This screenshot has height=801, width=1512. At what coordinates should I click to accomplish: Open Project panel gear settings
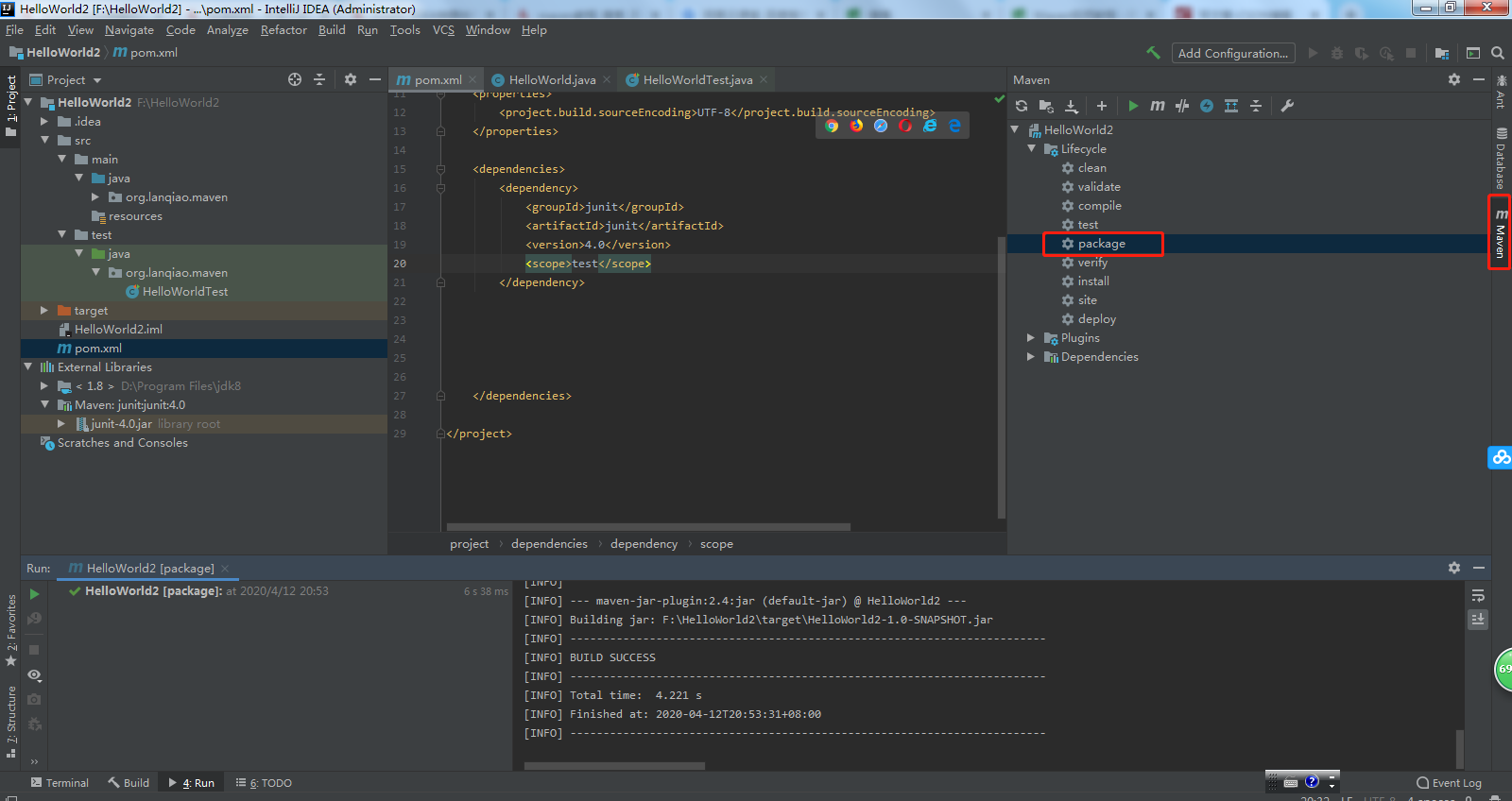tap(351, 79)
